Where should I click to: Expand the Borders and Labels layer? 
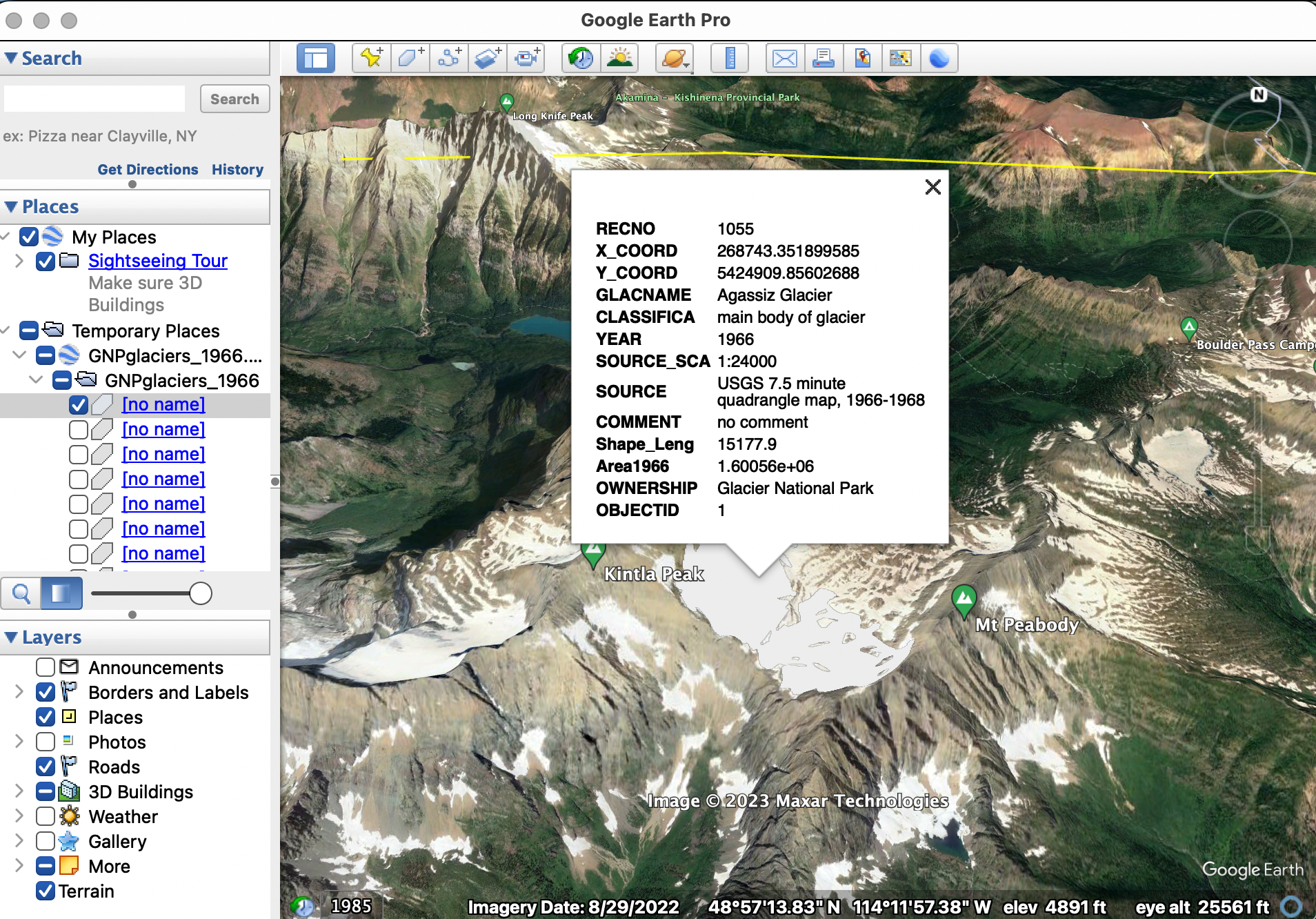[x=19, y=692]
